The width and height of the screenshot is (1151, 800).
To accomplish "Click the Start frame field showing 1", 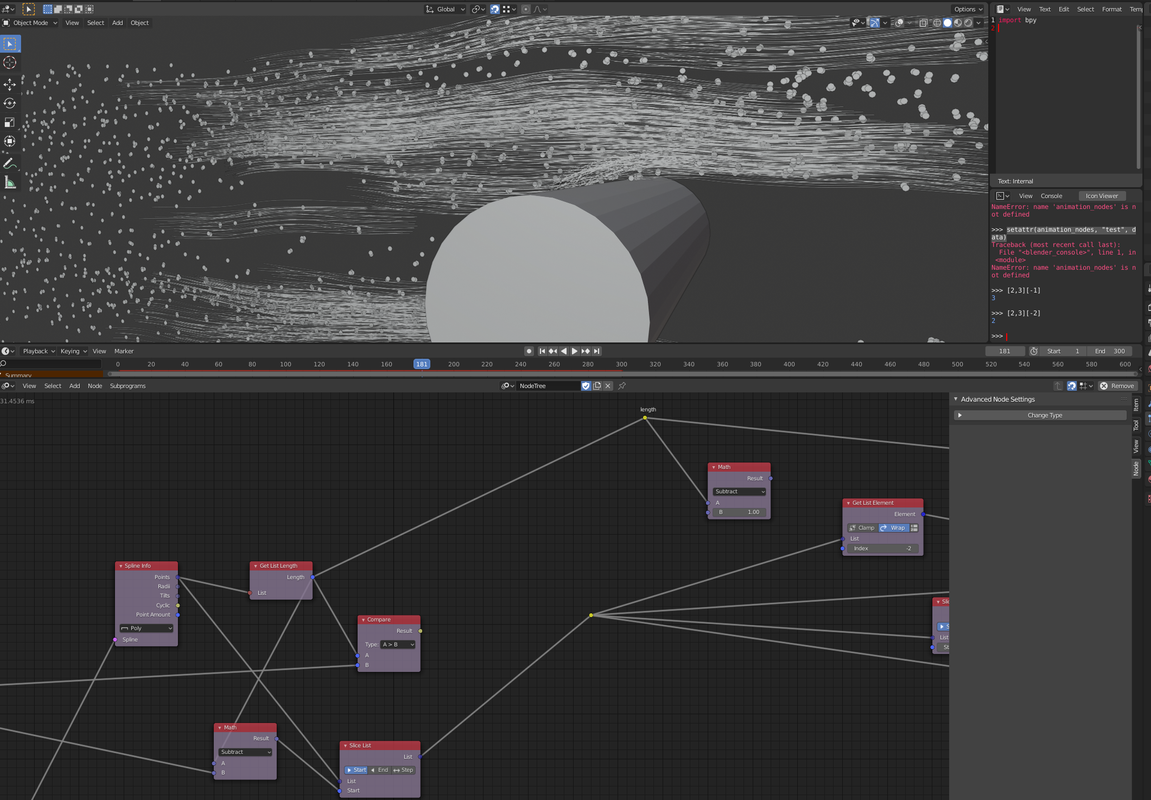I will coord(1063,351).
